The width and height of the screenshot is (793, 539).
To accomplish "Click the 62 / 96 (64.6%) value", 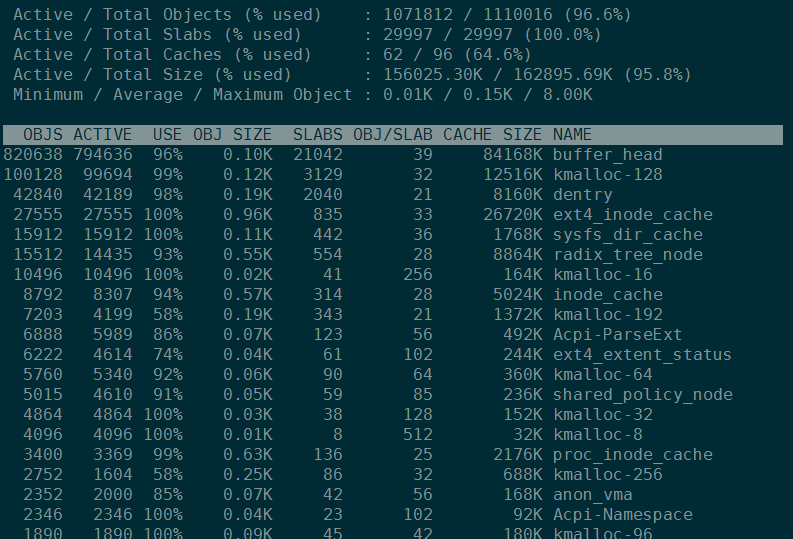I will [457, 55].
